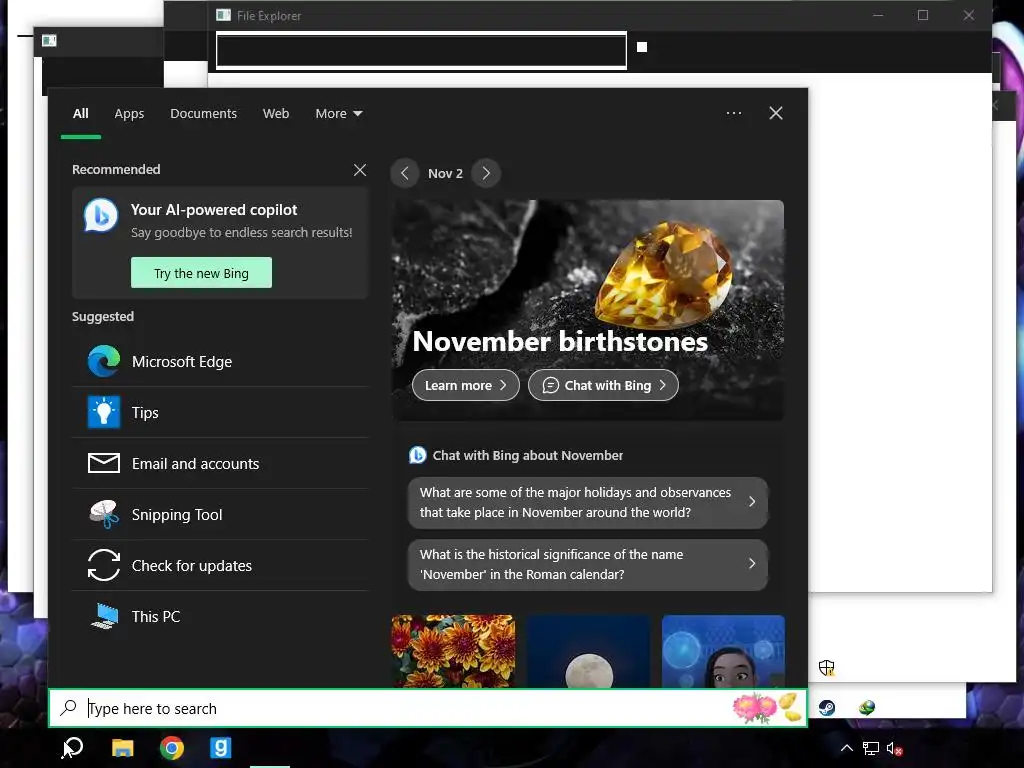Click the green globe tray icon
Image resolution: width=1024 pixels, height=768 pixels.
click(x=867, y=708)
